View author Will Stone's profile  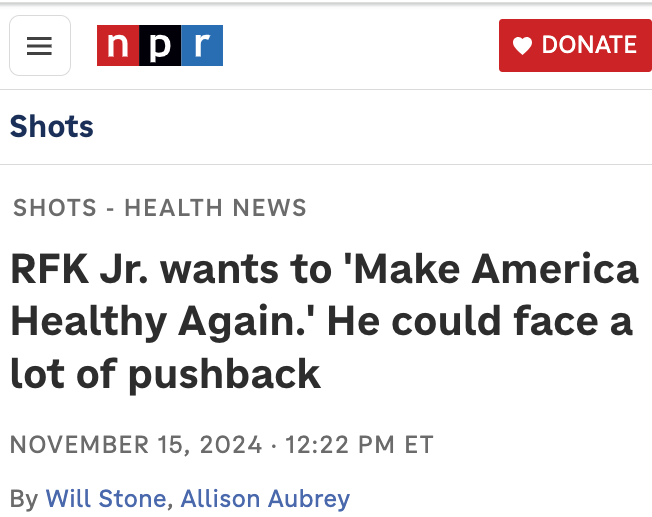click(106, 498)
